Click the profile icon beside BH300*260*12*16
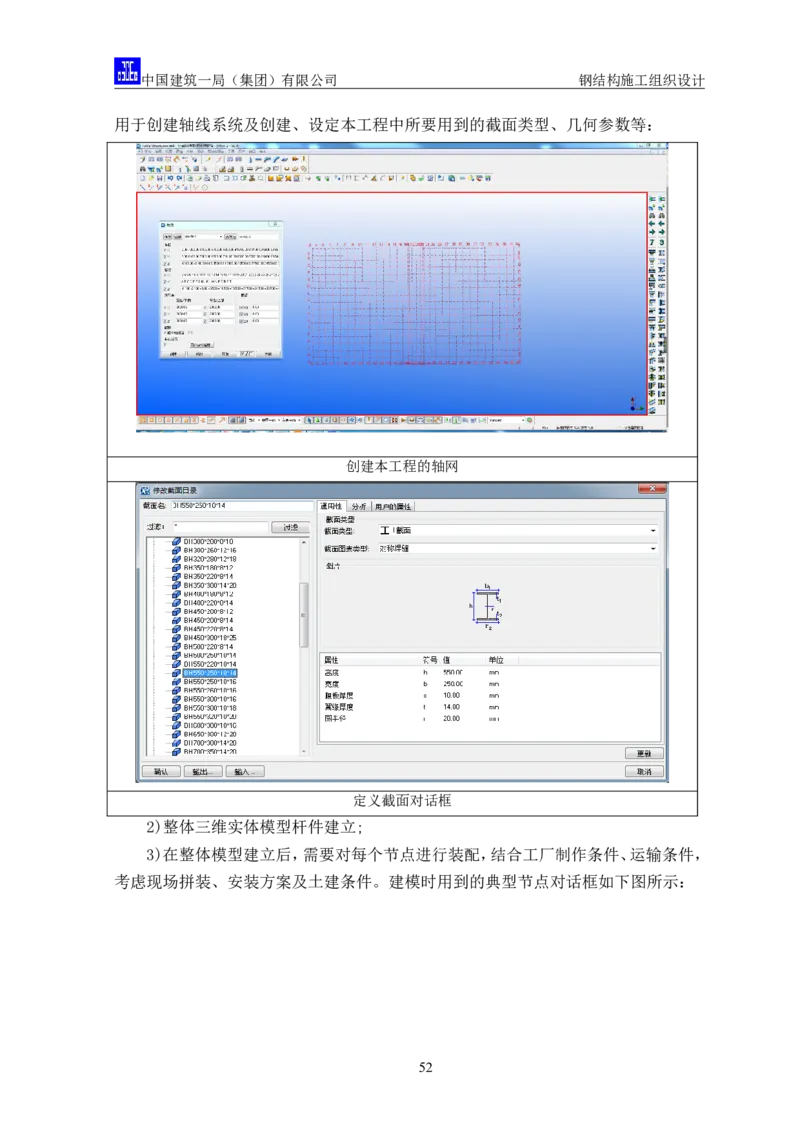 [177, 550]
